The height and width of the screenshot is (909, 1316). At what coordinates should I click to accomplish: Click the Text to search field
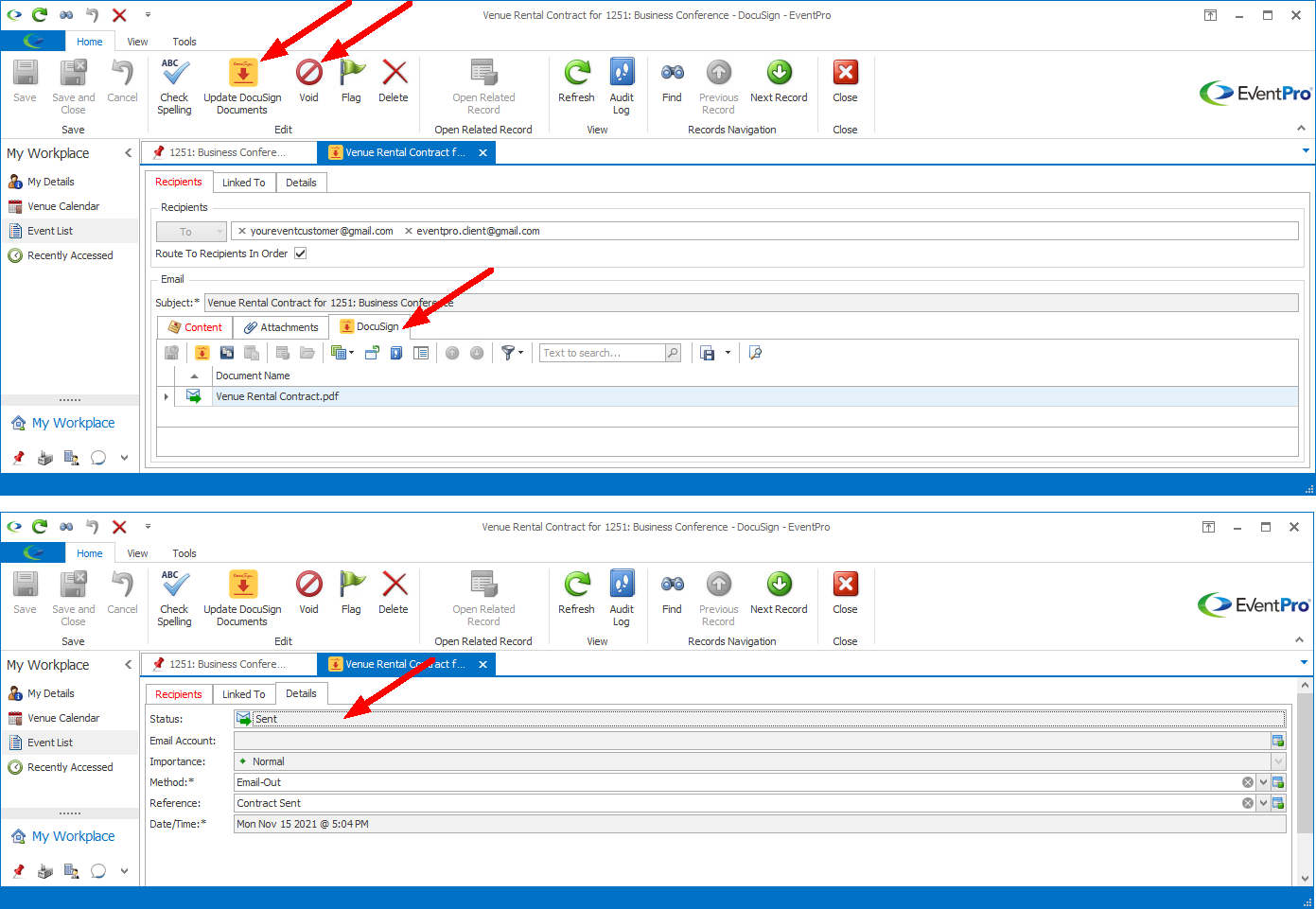[602, 353]
